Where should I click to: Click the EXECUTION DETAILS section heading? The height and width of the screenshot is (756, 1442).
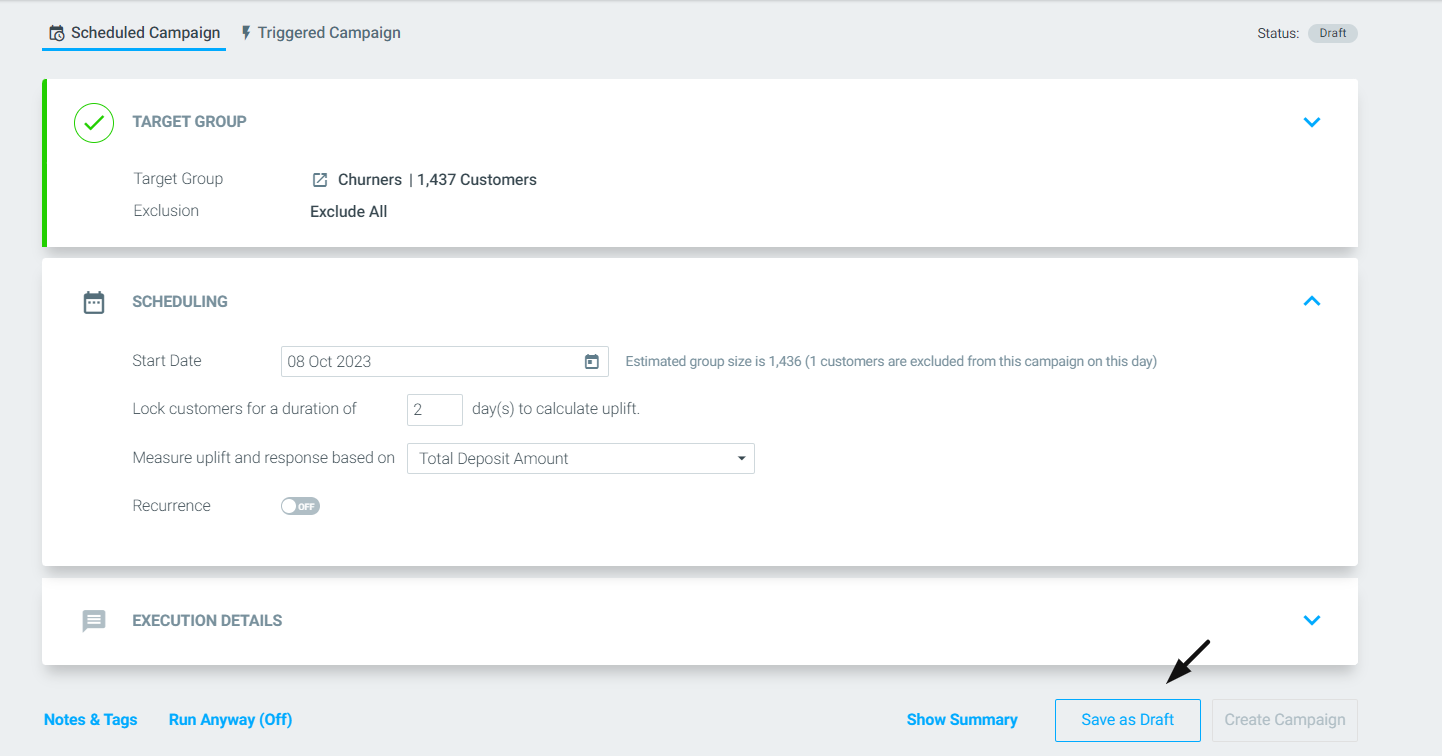point(207,621)
